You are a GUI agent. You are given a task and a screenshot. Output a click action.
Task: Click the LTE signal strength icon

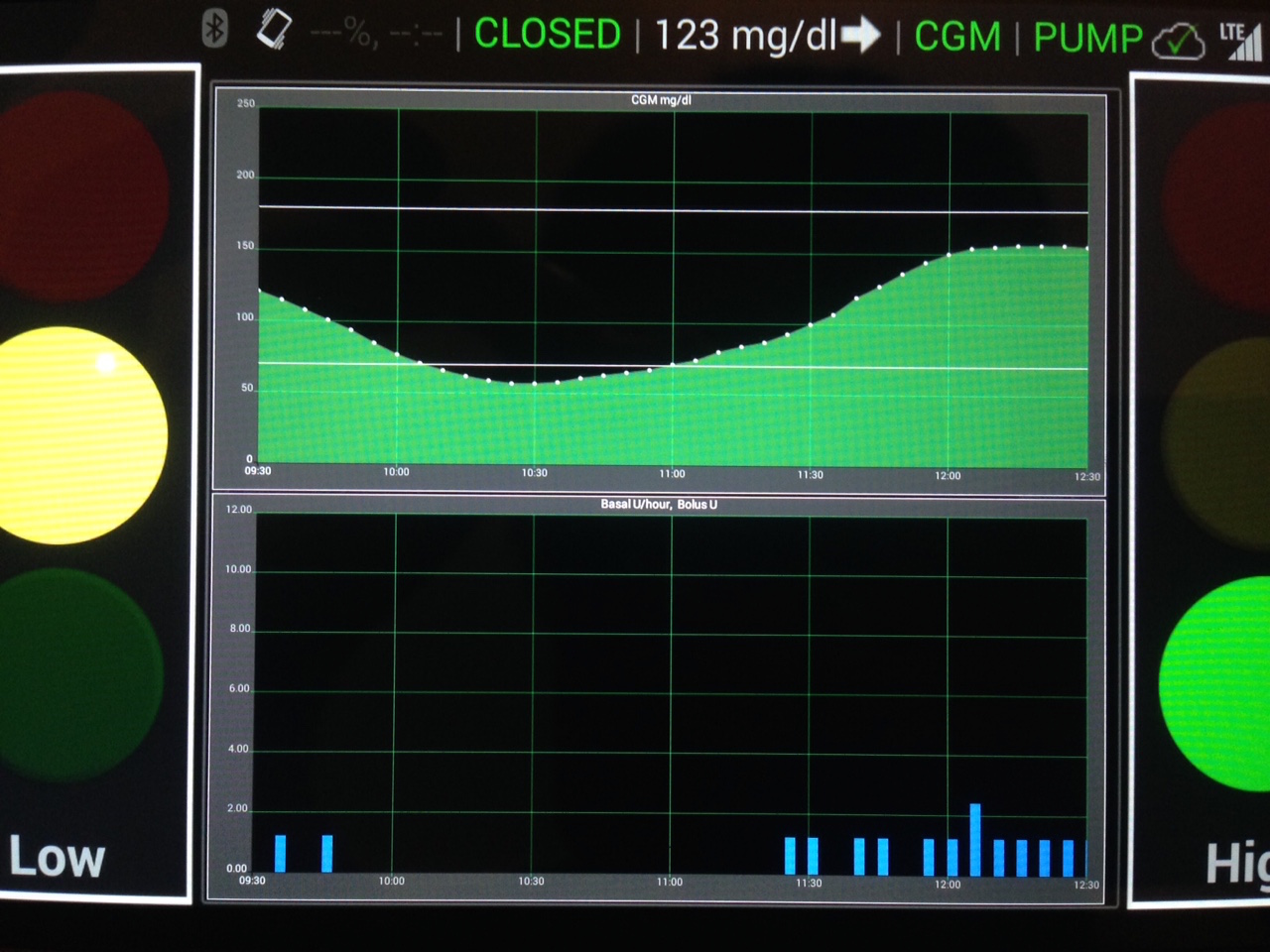pos(1241,42)
